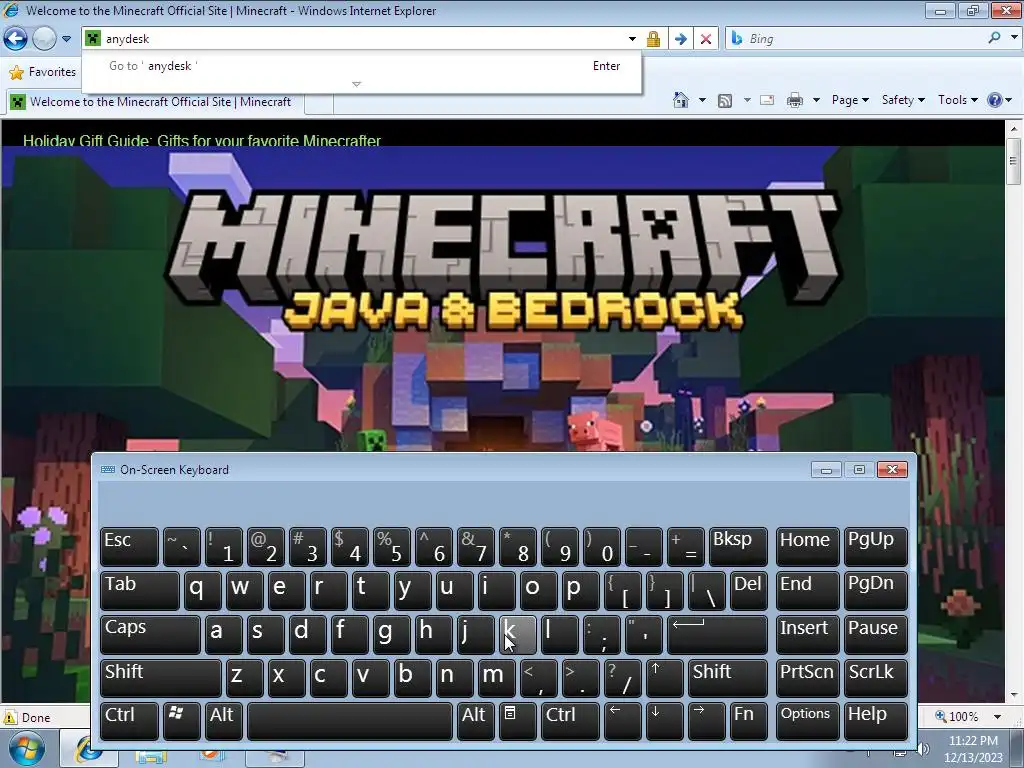Viewport: 1024px width, 768px height.
Task: Click the zoom level 100% button
Action: (x=957, y=717)
